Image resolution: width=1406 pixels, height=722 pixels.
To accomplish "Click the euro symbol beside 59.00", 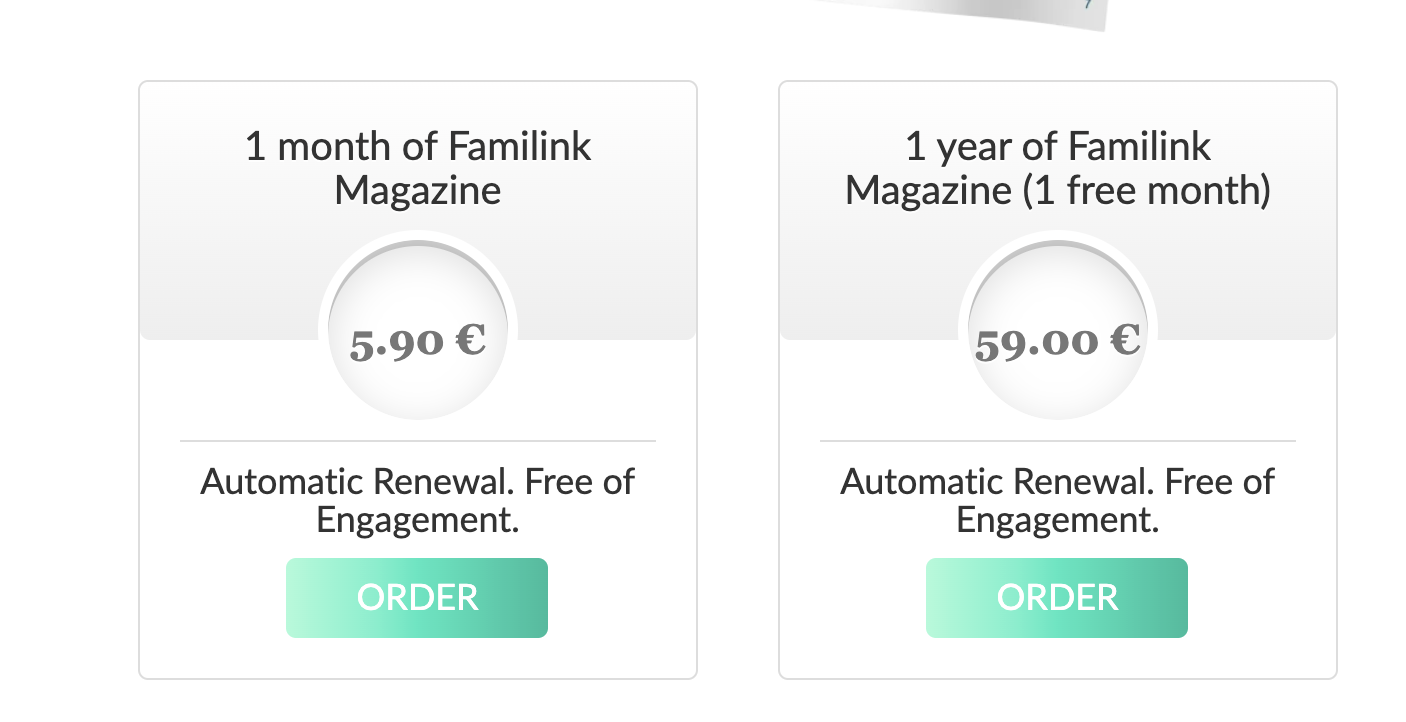I will pos(1125,338).
